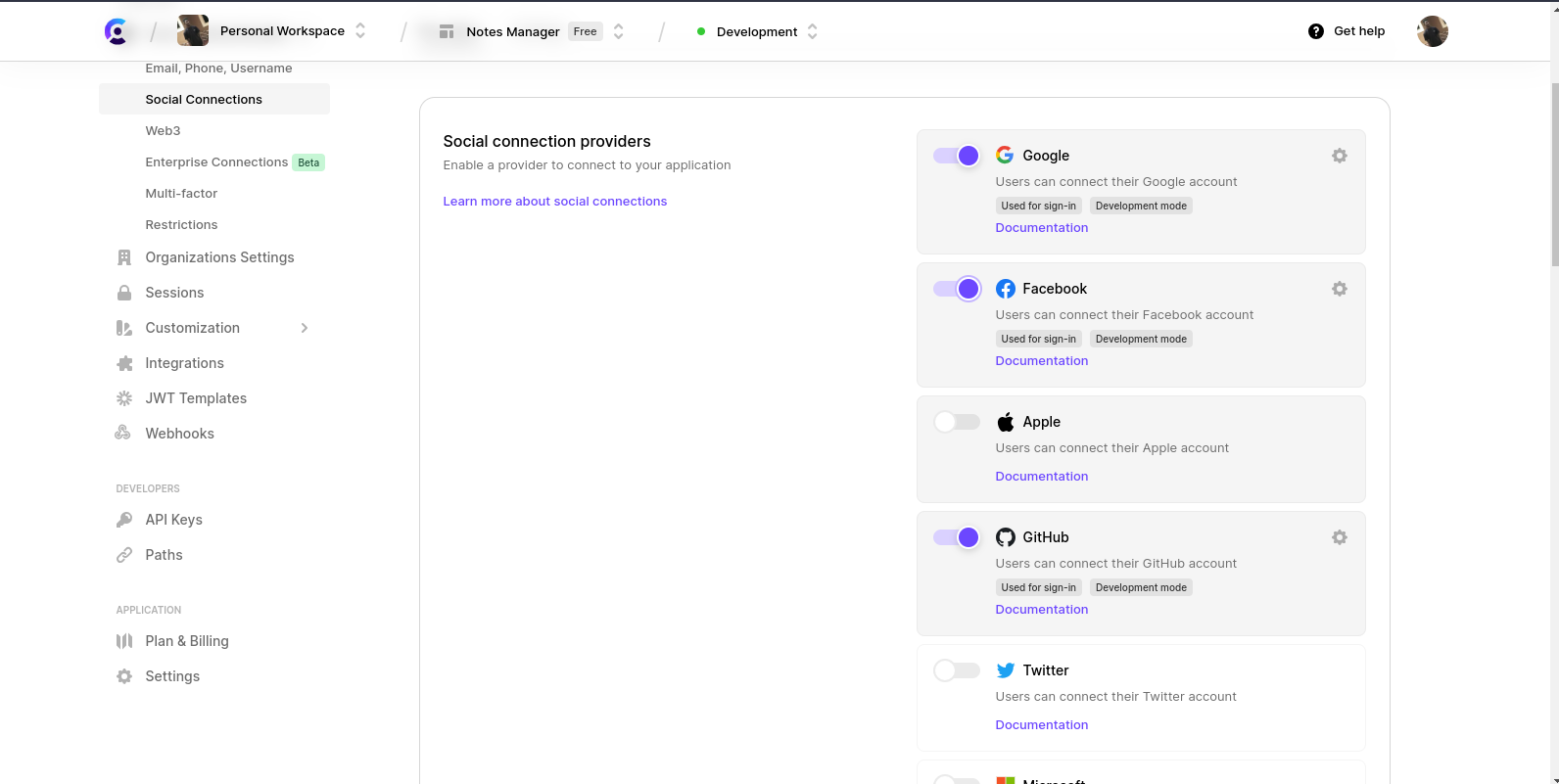This screenshot has height=784, width=1559.
Task: Open the Customization label
Action: click(x=192, y=328)
